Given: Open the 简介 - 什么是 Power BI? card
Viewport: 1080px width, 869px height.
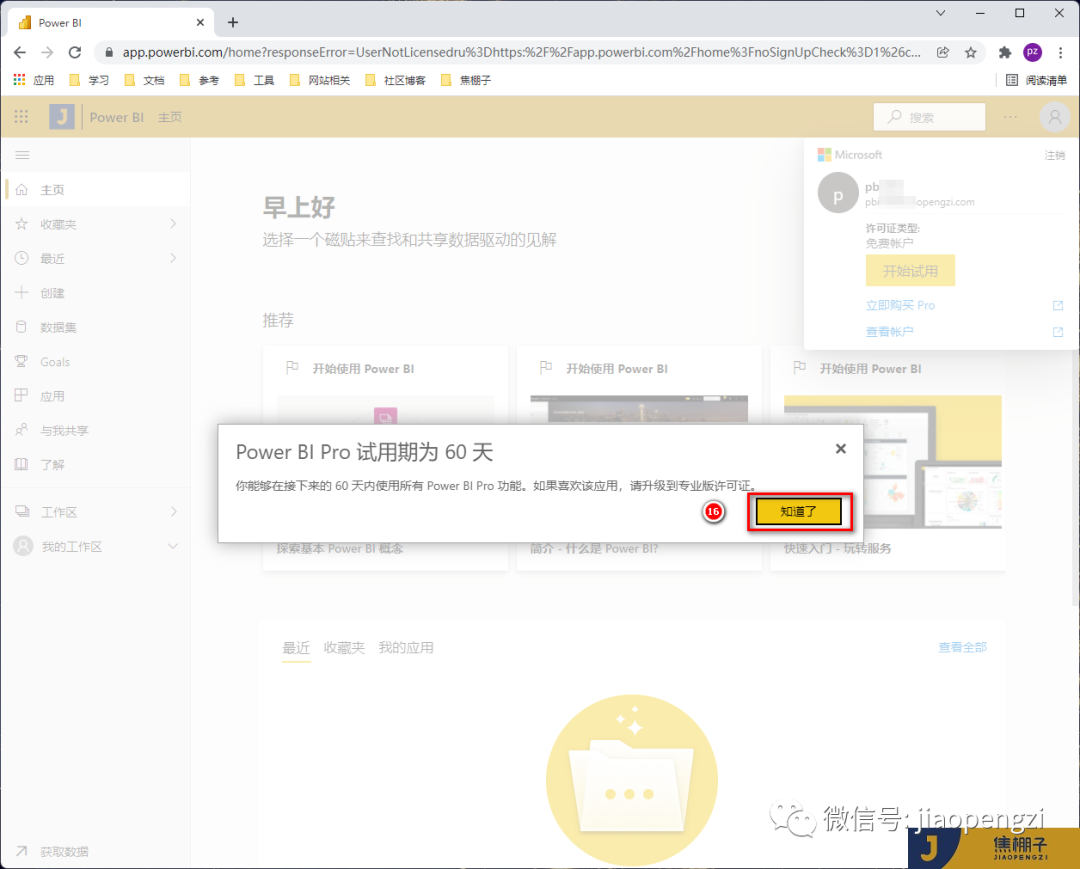Looking at the screenshot, I should pos(639,458).
